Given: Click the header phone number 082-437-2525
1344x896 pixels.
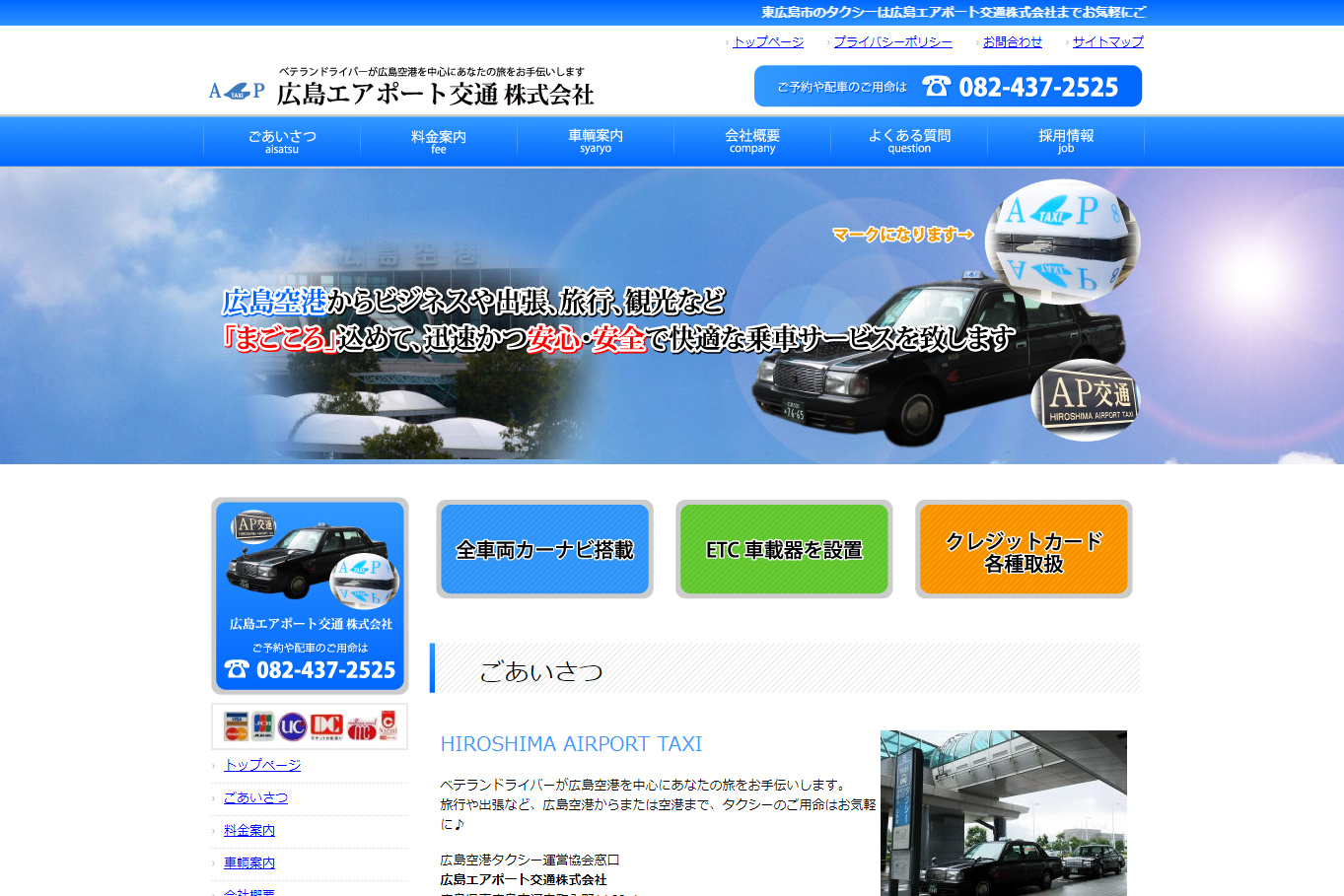Looking at the screenshot, I should pos(1038,87).
